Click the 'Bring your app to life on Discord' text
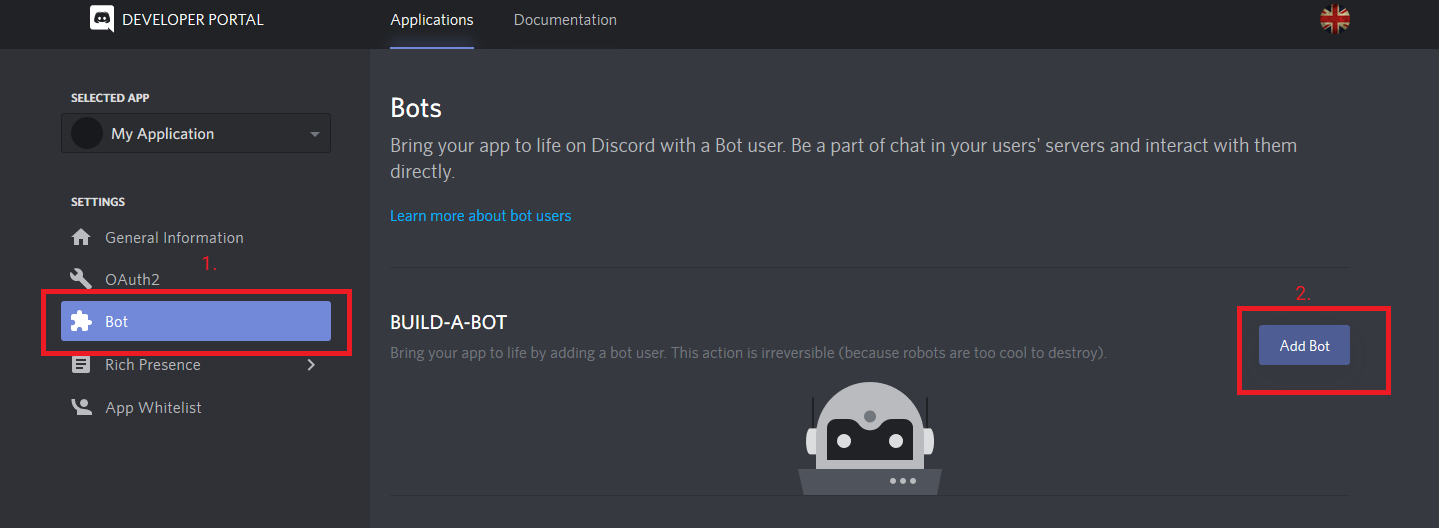1439x528 pixels. pos(843,158)
